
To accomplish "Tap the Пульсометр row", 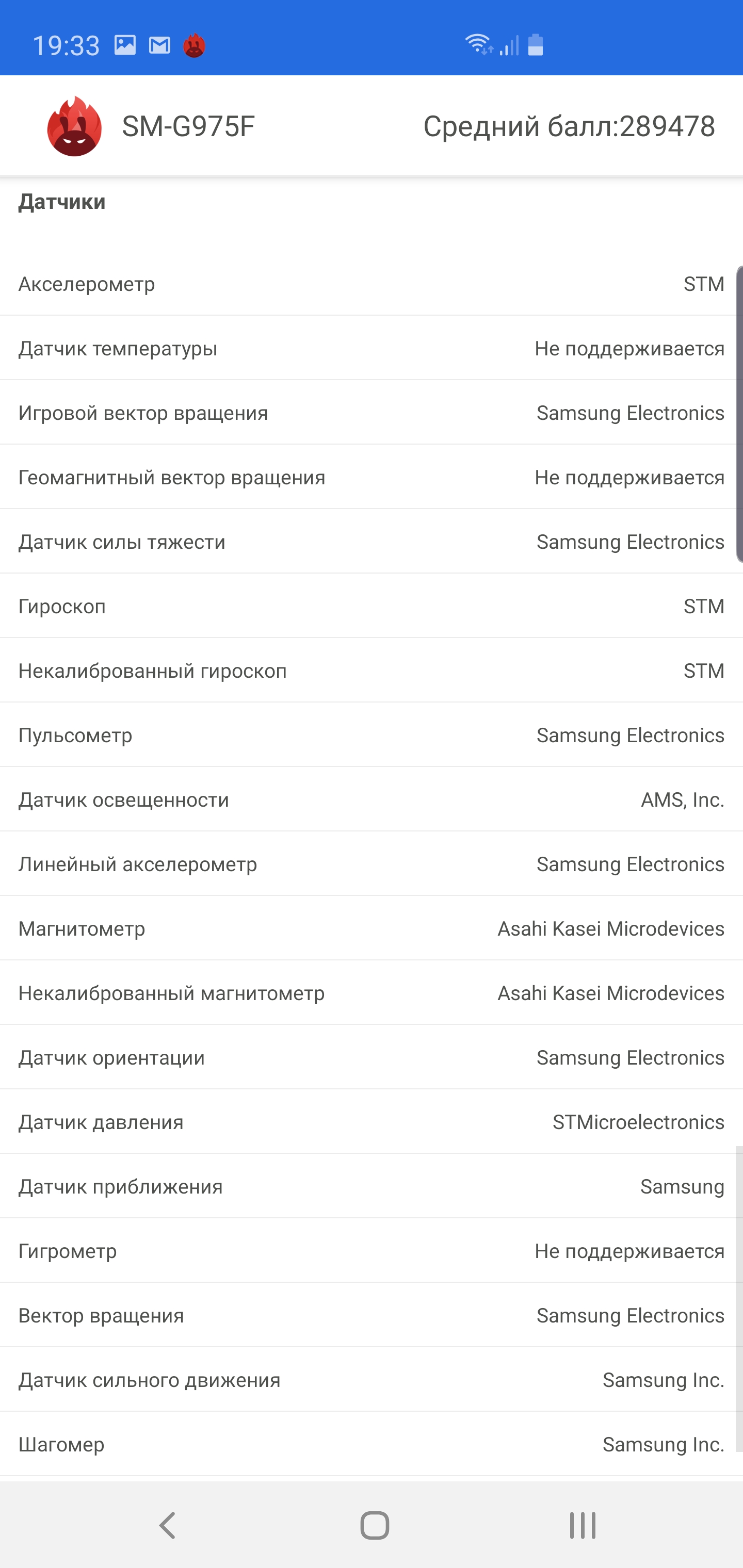I will (372, 736).
